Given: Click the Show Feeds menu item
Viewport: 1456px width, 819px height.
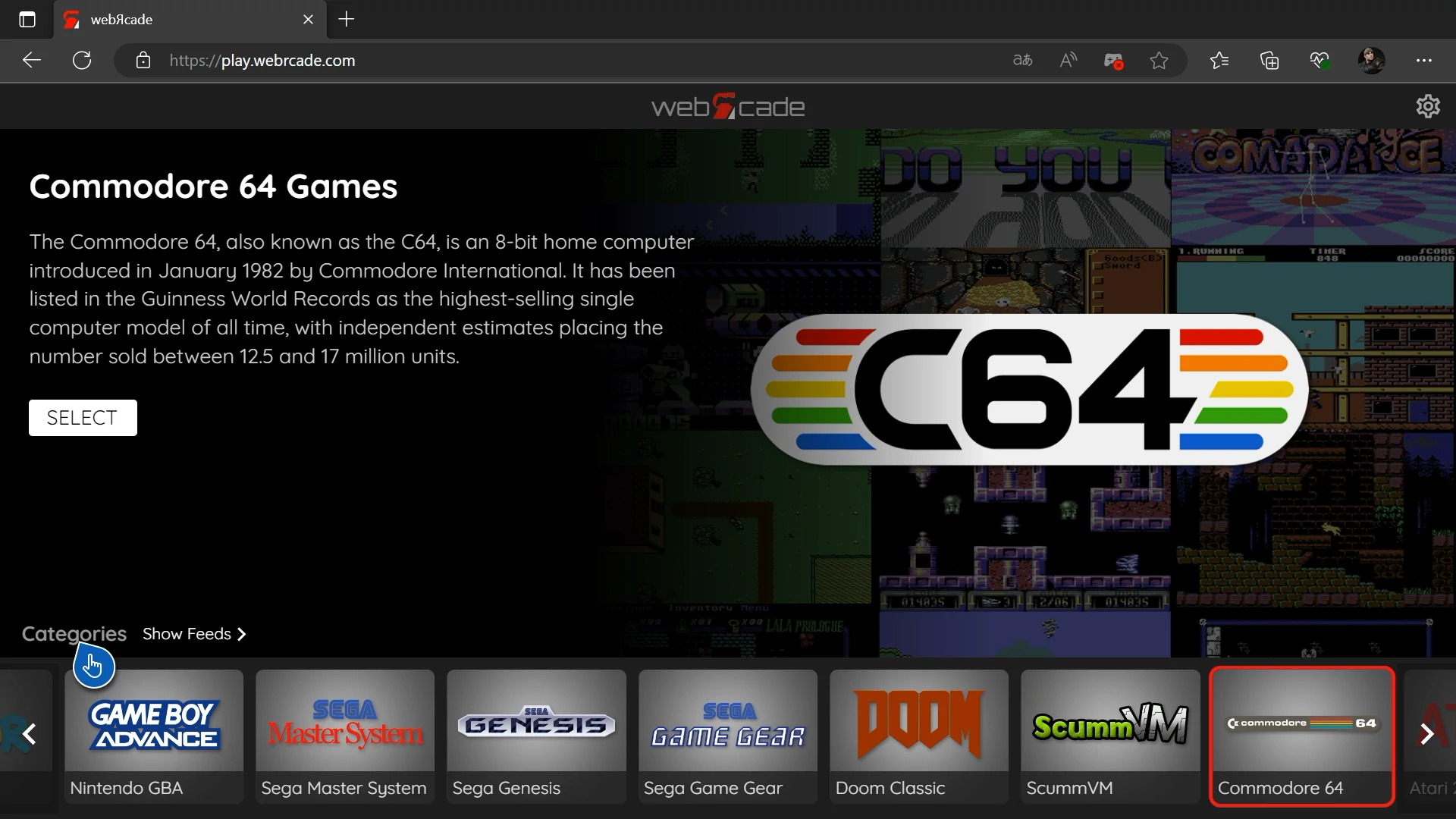Looking at the screenshot, I should (x=193, y=633).
